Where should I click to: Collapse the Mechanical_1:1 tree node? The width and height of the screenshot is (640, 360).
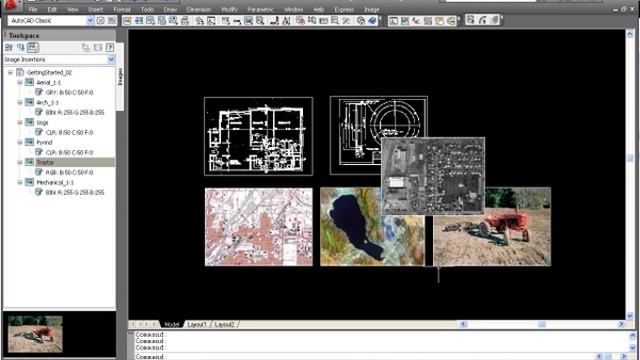click(x=20, y=182)
